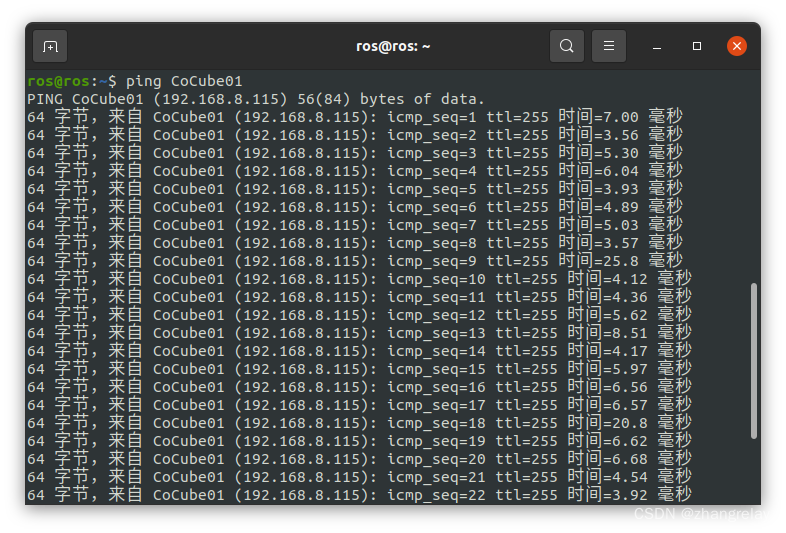Open the hamburger menu
Screen dimensions: 786x533
click(x=609, y=46)
